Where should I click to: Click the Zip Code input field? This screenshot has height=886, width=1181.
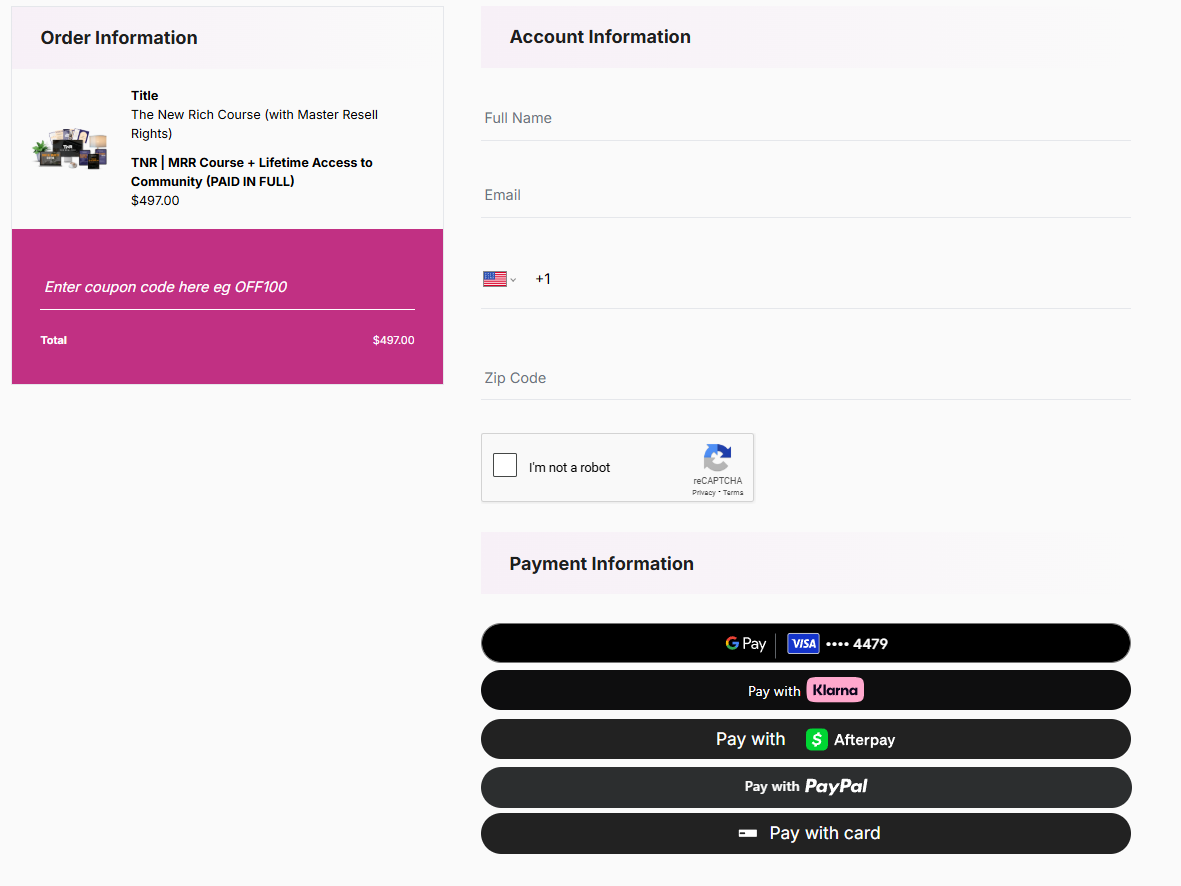805,378
